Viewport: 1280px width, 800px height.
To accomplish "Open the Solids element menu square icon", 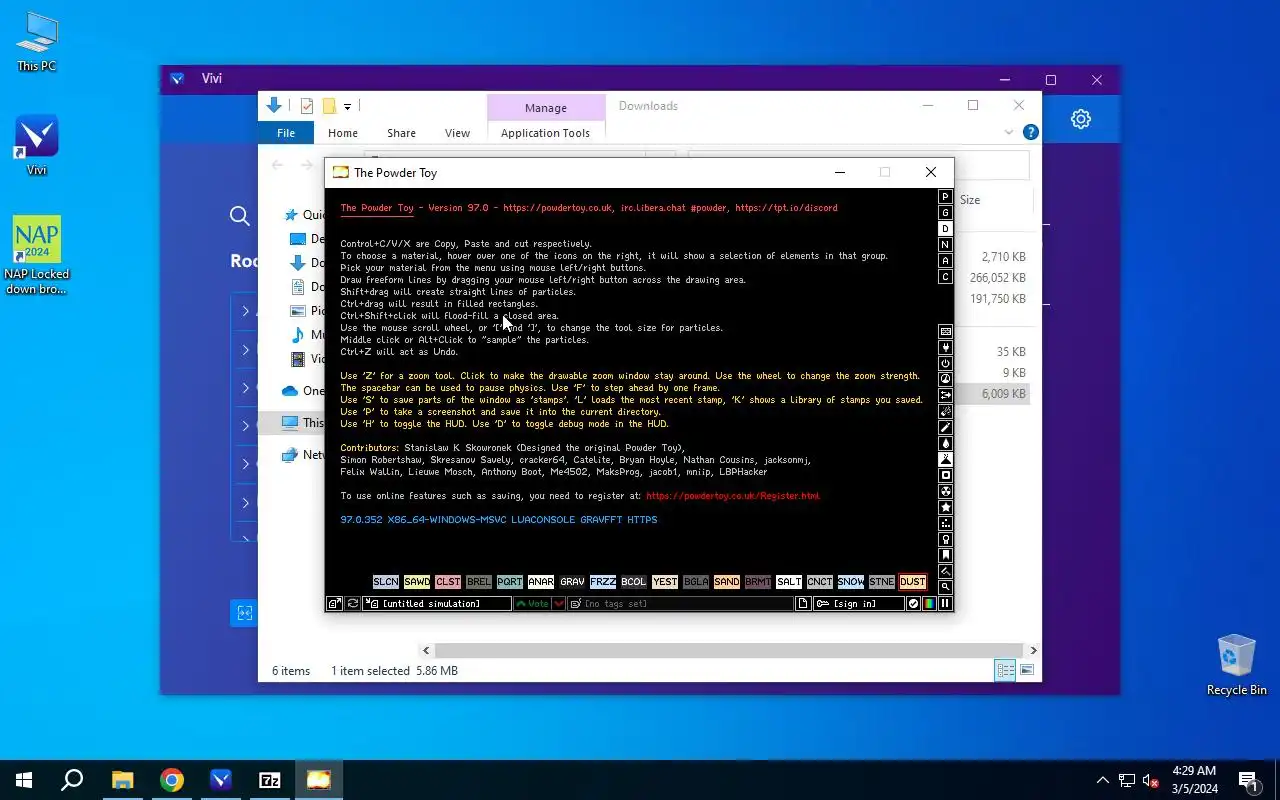I will click(945, 475).
